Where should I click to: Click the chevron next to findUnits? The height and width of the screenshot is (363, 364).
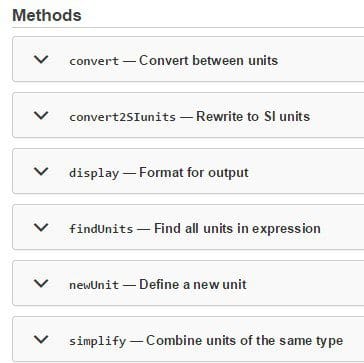point(41,228)
